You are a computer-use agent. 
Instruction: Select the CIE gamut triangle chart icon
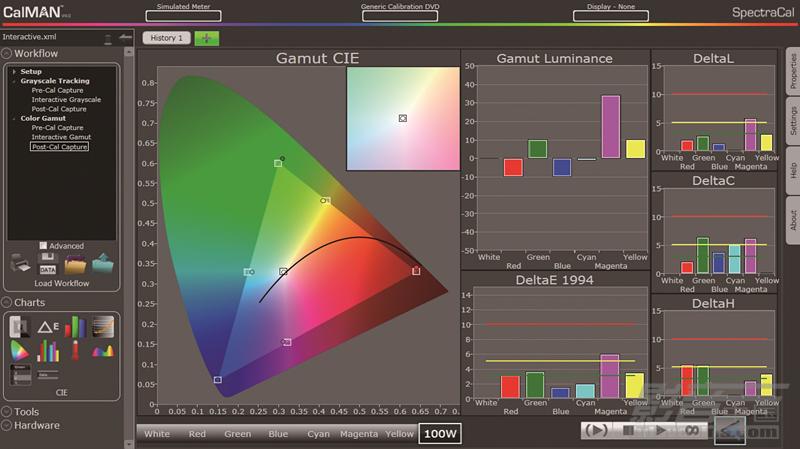[x=19, y=351]
